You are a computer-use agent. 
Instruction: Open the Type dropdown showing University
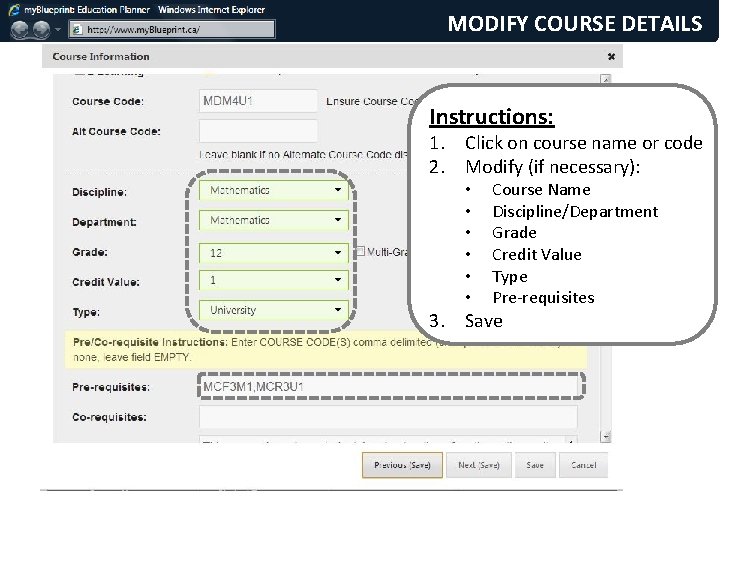(273, 310)
